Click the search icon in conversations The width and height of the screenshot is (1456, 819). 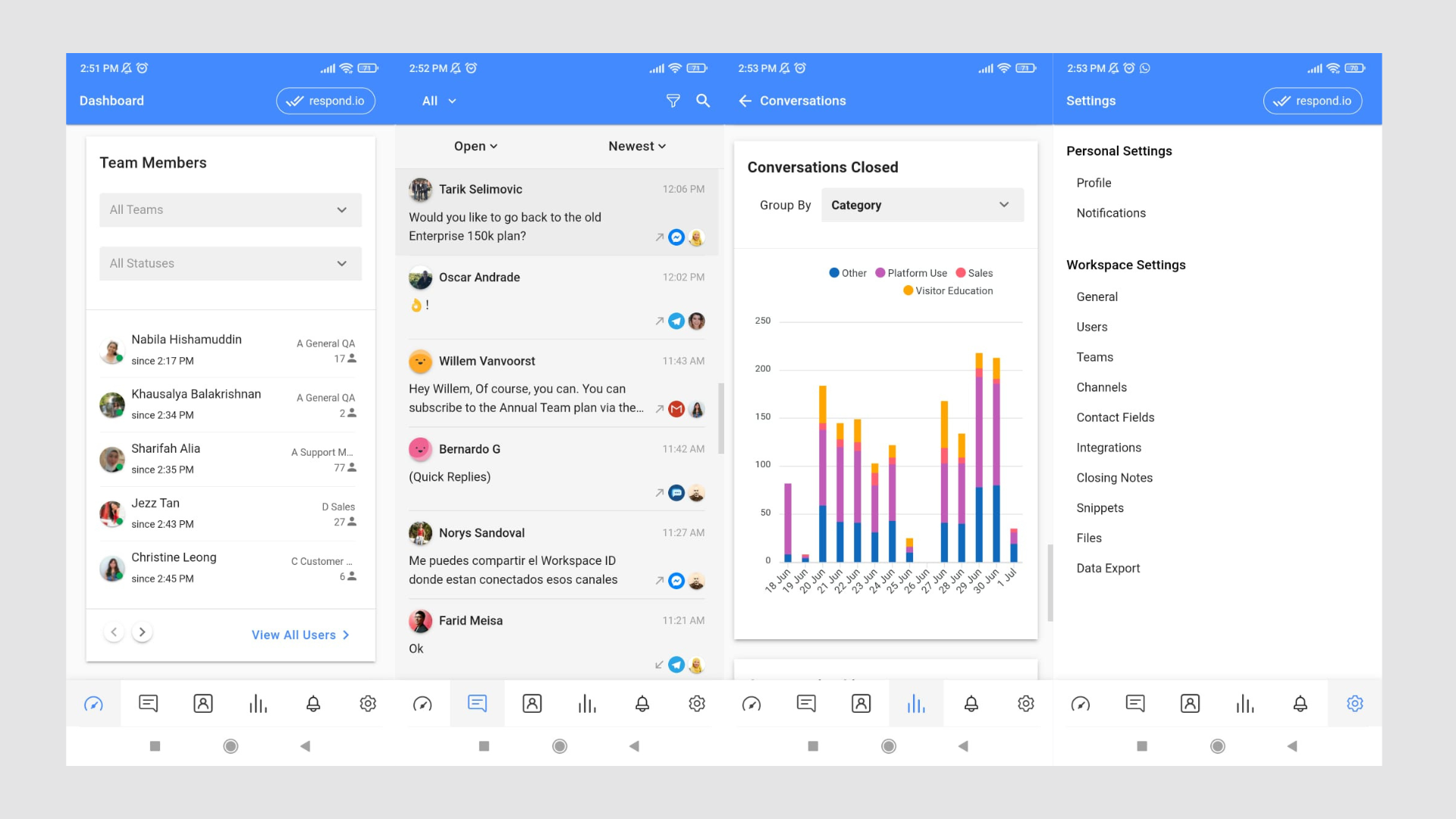click(702, 100)
